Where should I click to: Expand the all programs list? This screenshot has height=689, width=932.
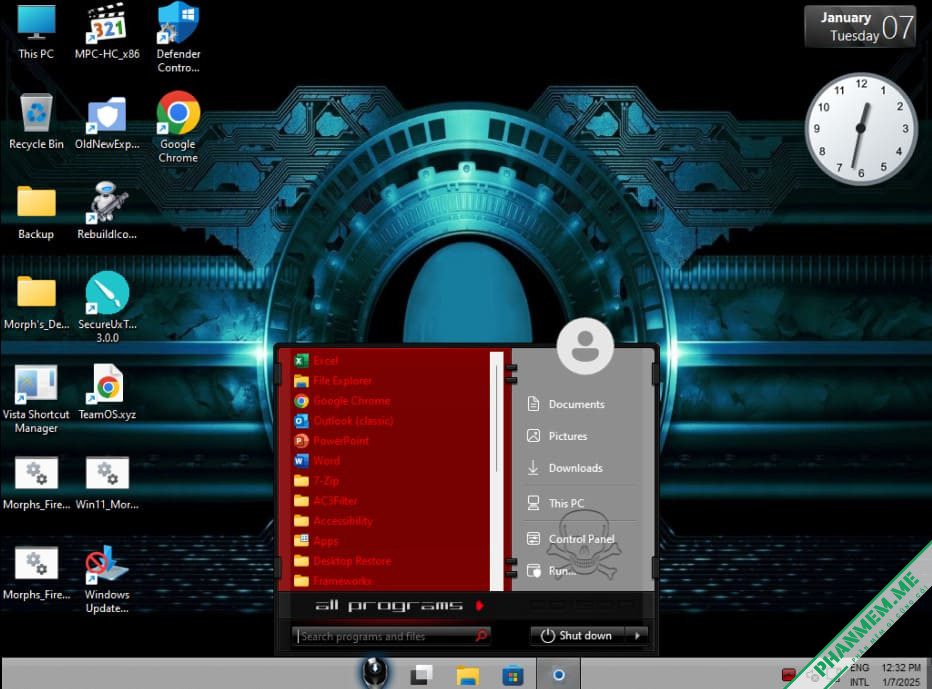399,606
